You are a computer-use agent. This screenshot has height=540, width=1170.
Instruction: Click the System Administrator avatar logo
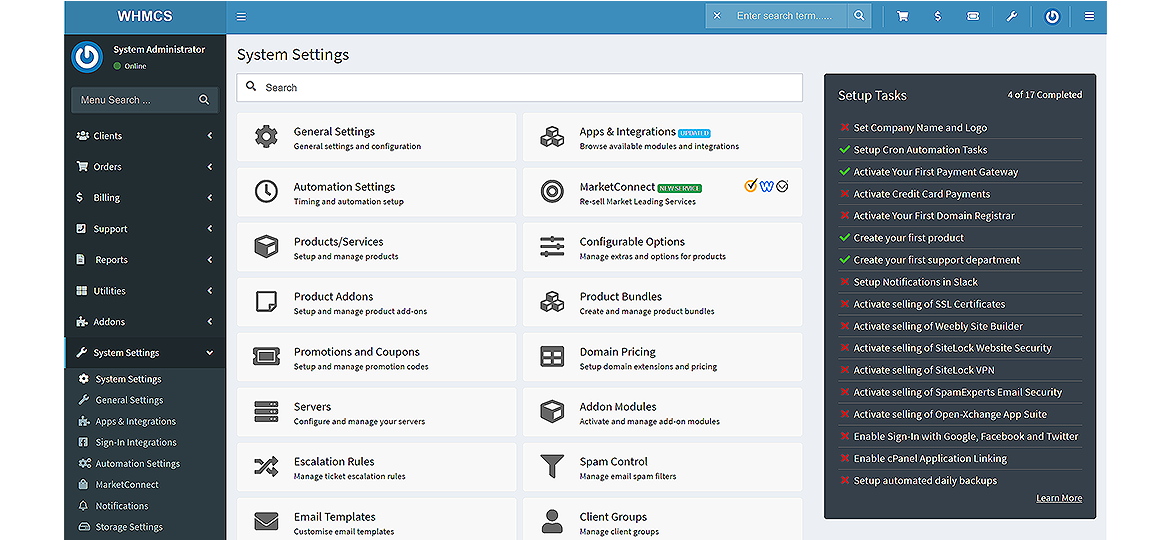(x=87, y=57)
